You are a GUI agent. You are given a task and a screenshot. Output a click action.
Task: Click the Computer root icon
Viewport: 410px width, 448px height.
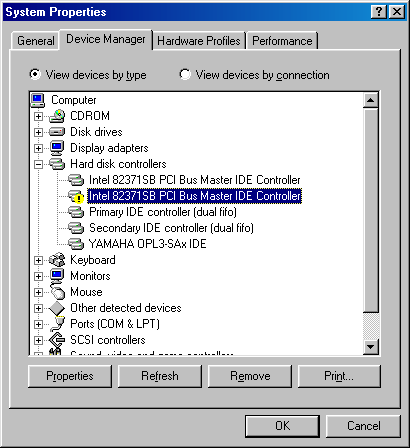[38, 100]
